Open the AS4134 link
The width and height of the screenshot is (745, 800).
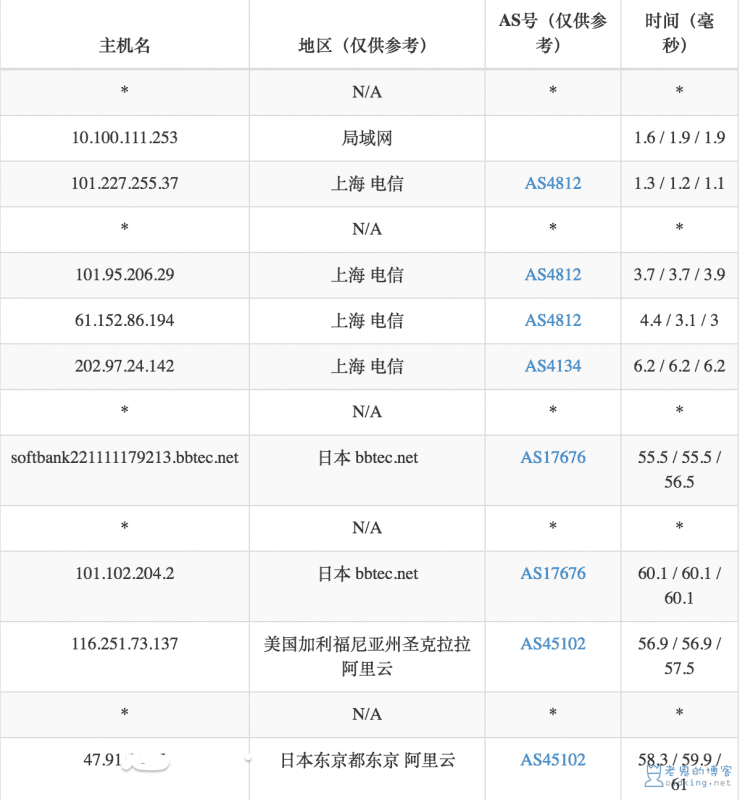tap(553, 366)
